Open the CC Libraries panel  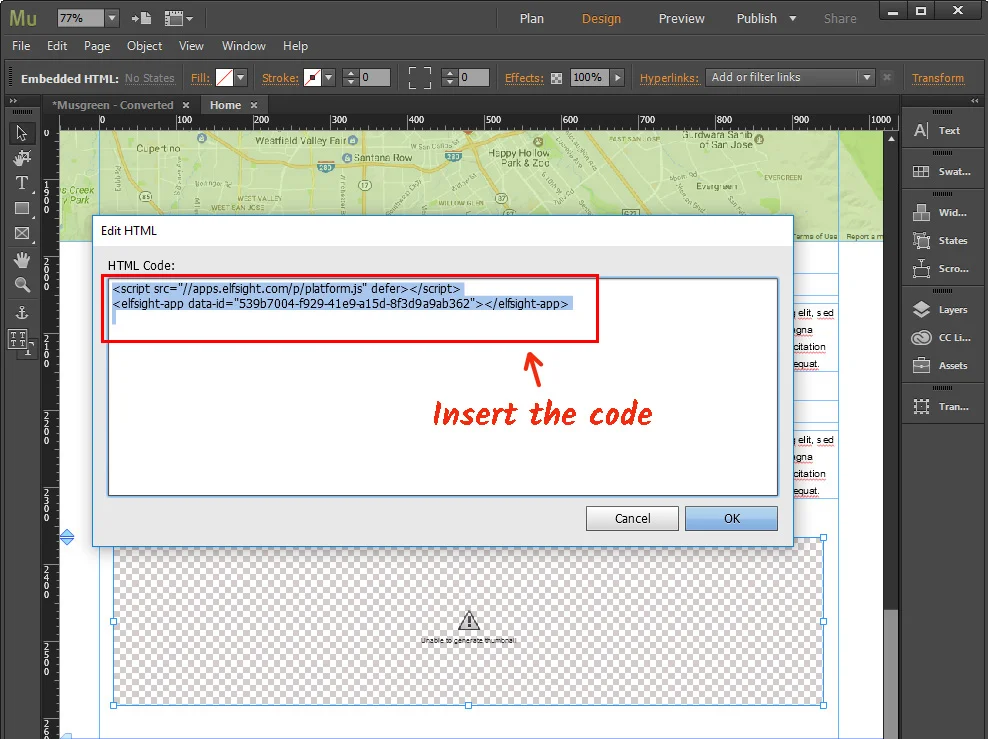941,338
